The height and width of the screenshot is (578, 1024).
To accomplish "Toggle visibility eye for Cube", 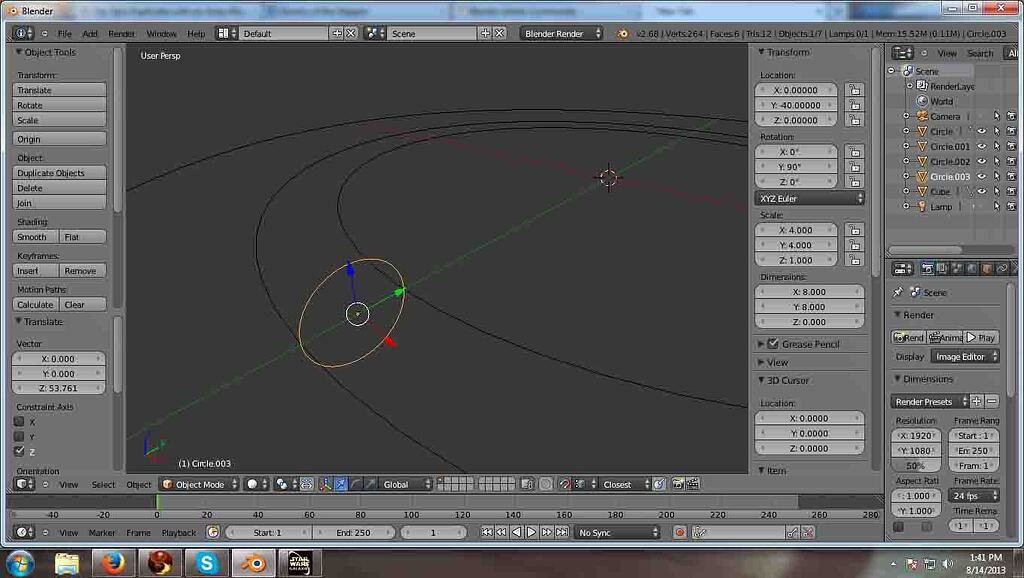I will (982, 191).
